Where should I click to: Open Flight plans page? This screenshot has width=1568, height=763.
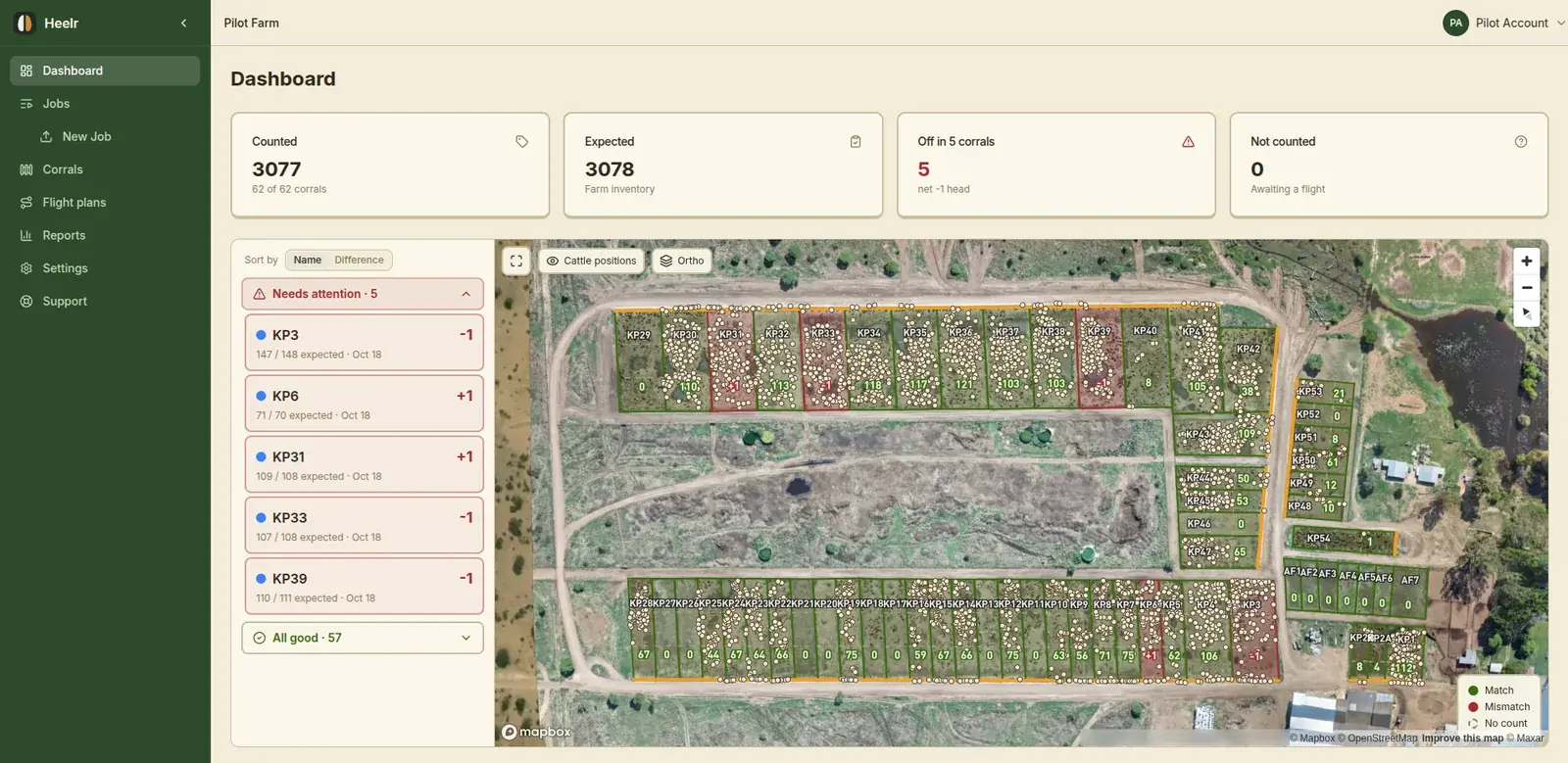pos(105,203)
